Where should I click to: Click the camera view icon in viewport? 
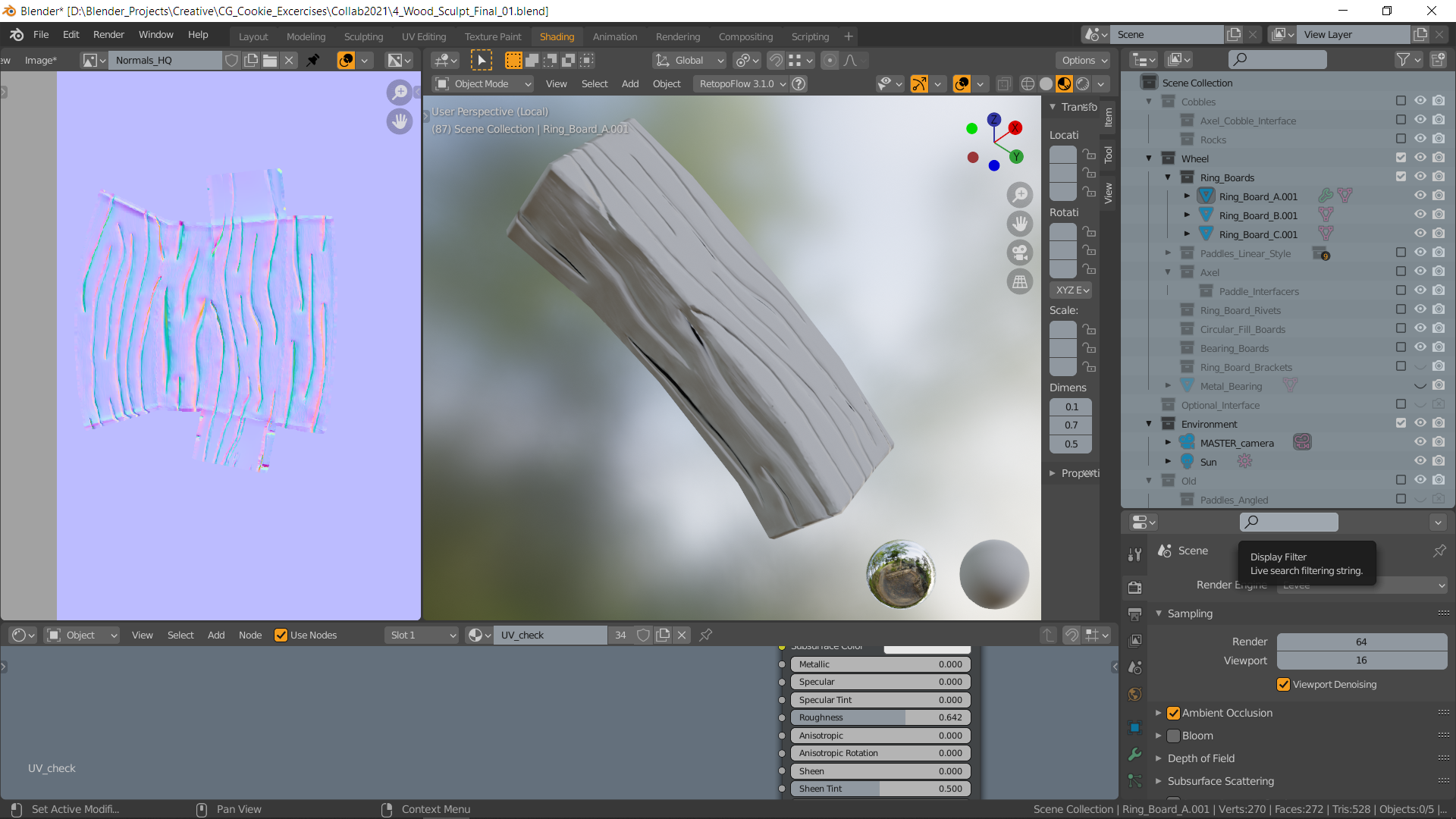pos(1020,253)
